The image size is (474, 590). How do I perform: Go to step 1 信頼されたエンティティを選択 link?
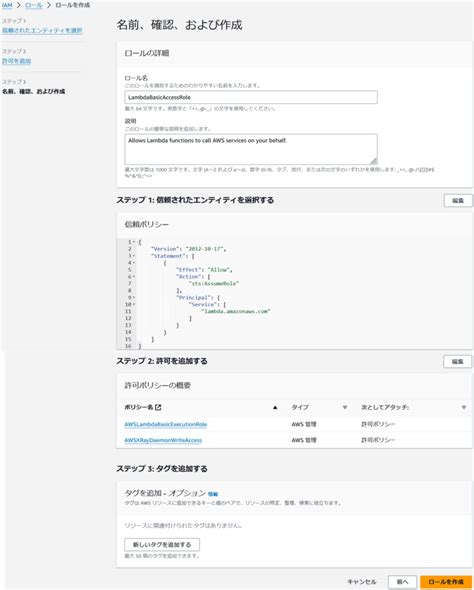(42, 30)
